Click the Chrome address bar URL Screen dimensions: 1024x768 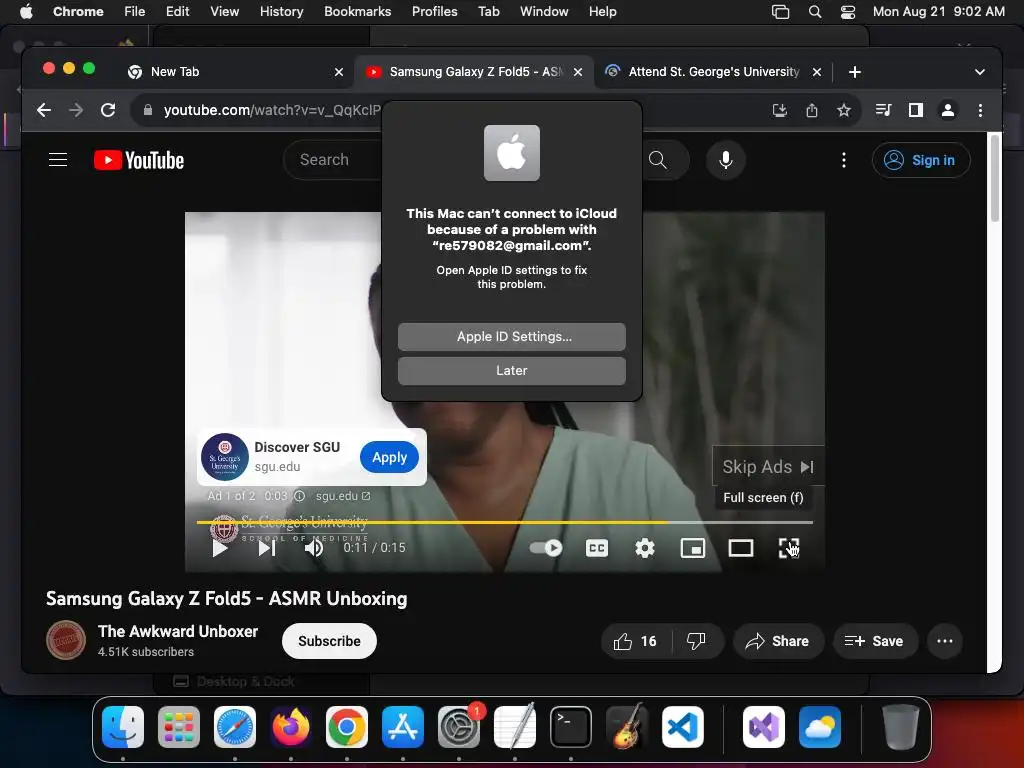click(x=271, y=110)
